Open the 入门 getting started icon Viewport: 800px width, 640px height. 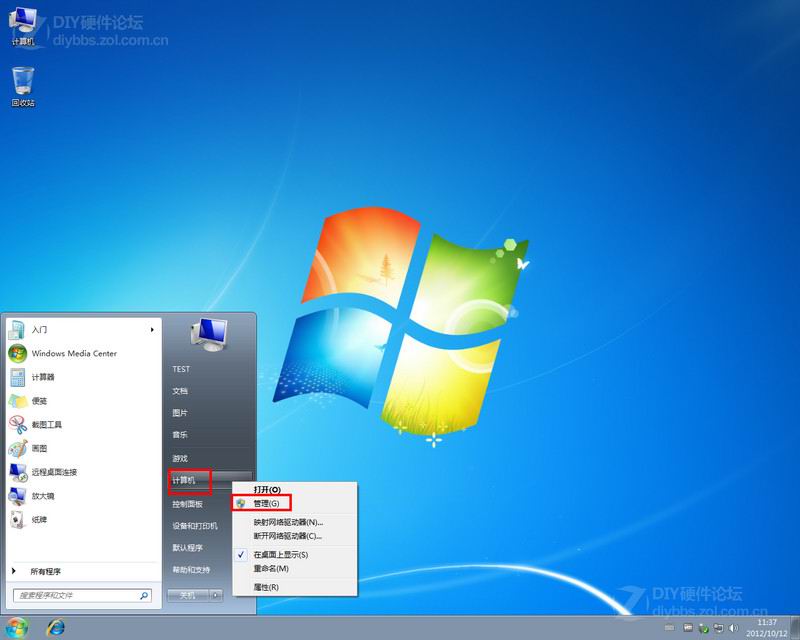16,330
